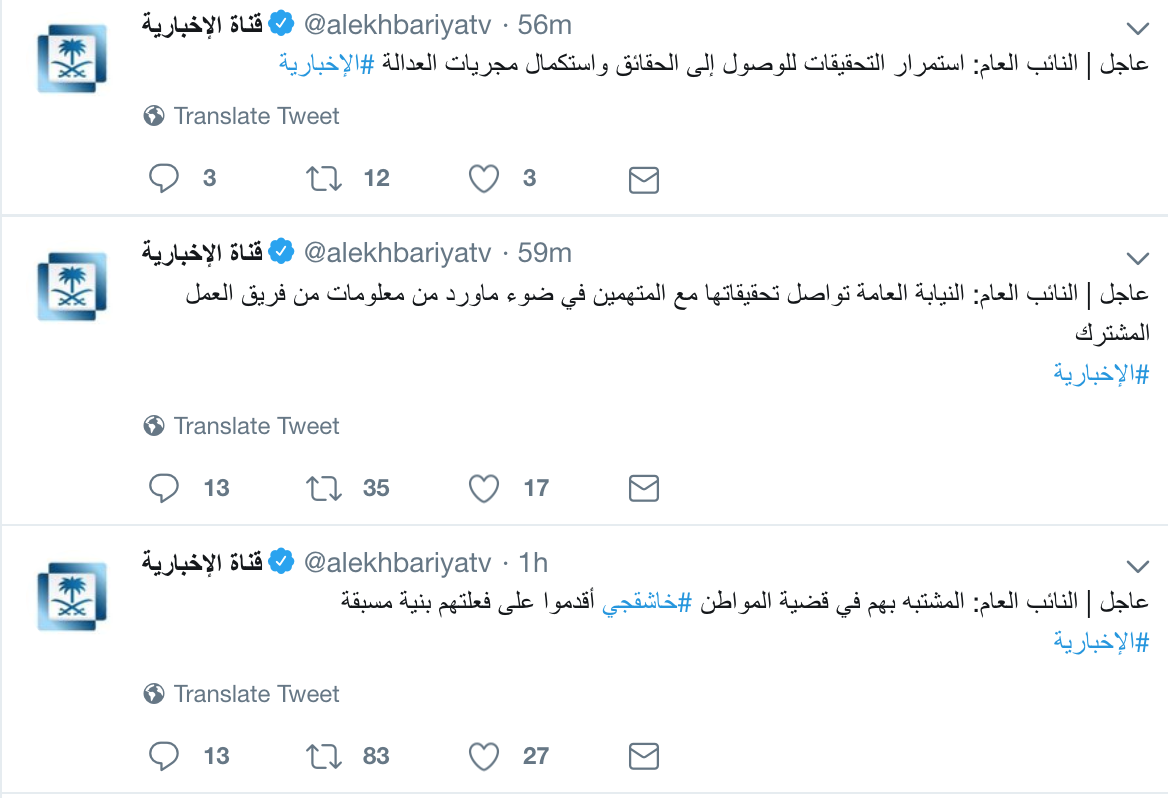1168x798 pixels.
Task: Retweet the tweet with 83 retweets
Action: click(x=324, y=756)
